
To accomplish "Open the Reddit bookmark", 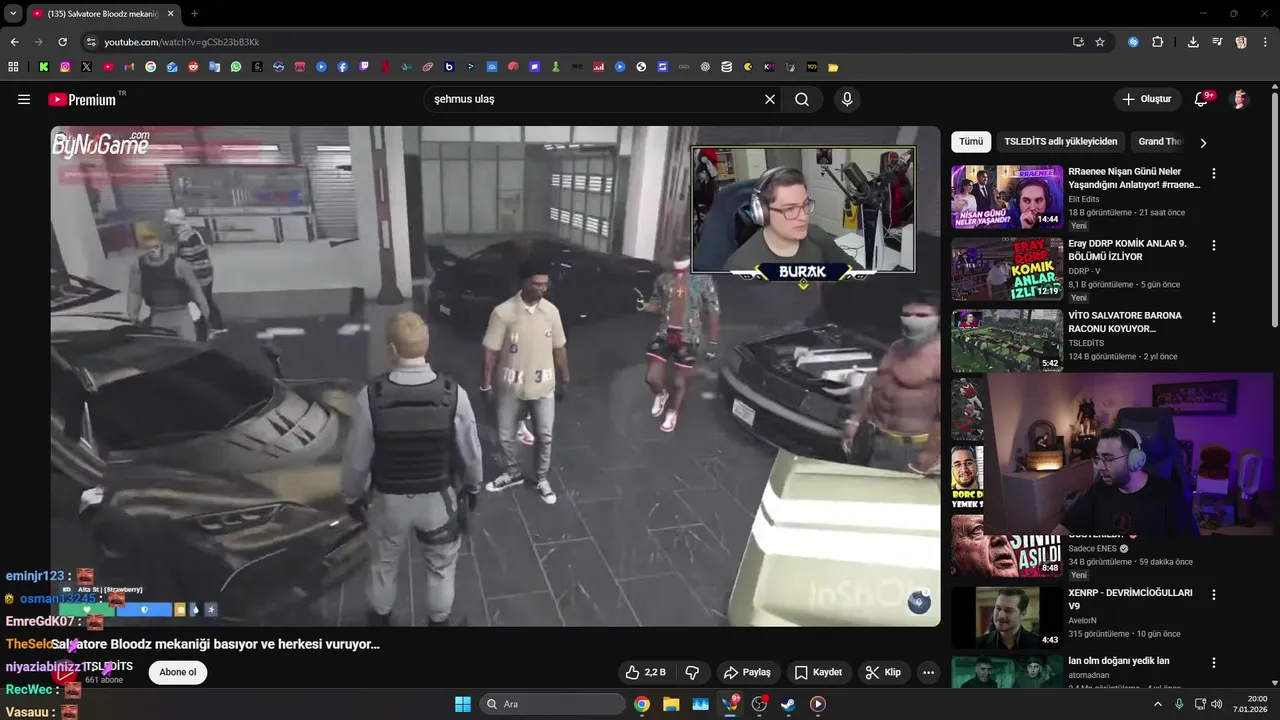I will 193,67.
